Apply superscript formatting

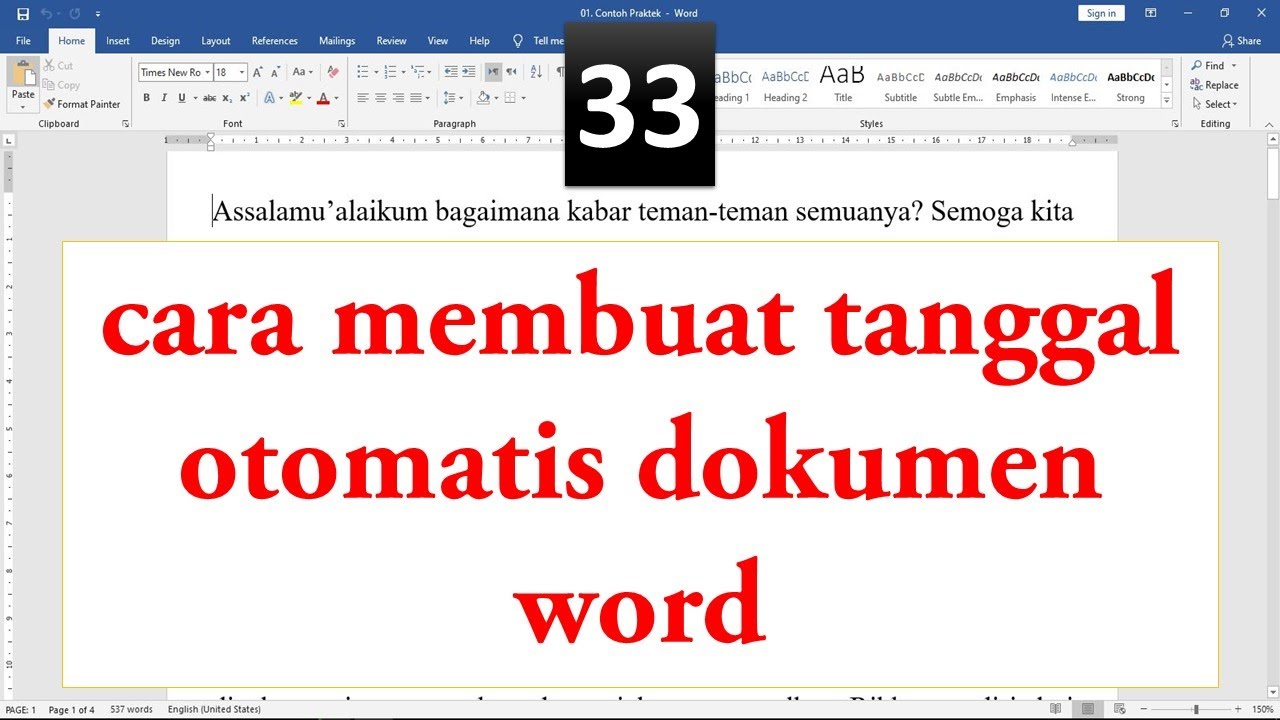[245, 98]
